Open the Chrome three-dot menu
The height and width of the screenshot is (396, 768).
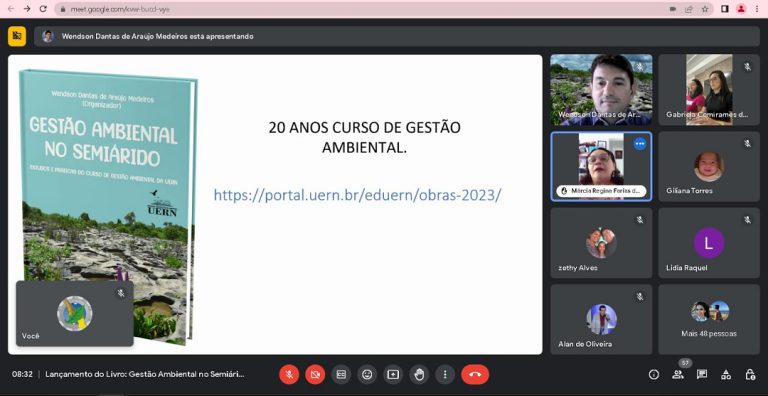click(x=757, y=9)
